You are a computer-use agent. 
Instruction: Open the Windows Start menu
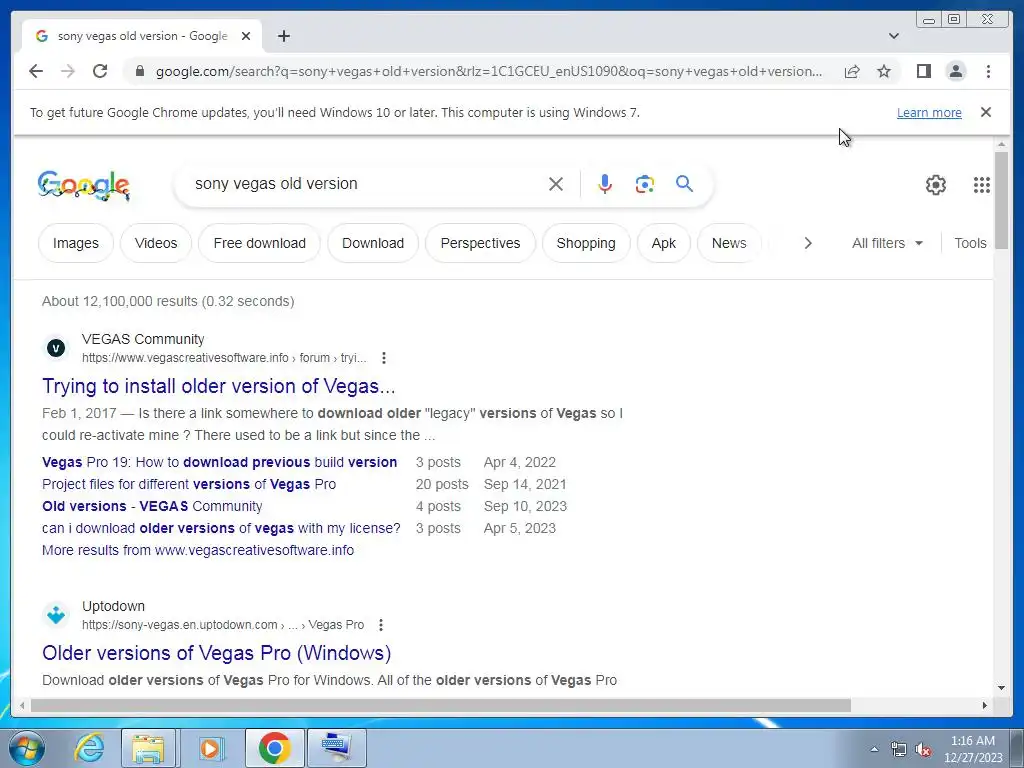[27, 748]
